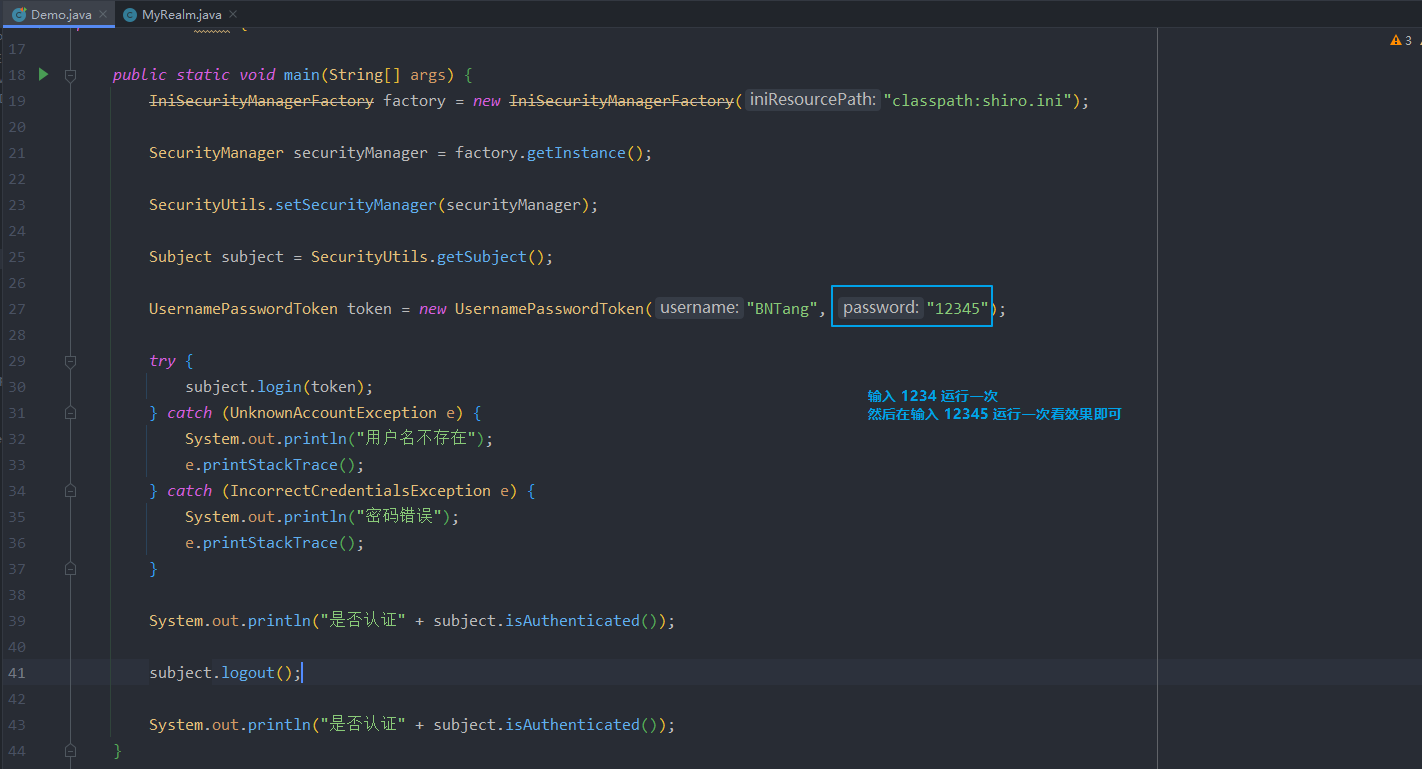Click the string "12345"
Viewport: 1422px width, 769px height.
(x=958, y=308)
